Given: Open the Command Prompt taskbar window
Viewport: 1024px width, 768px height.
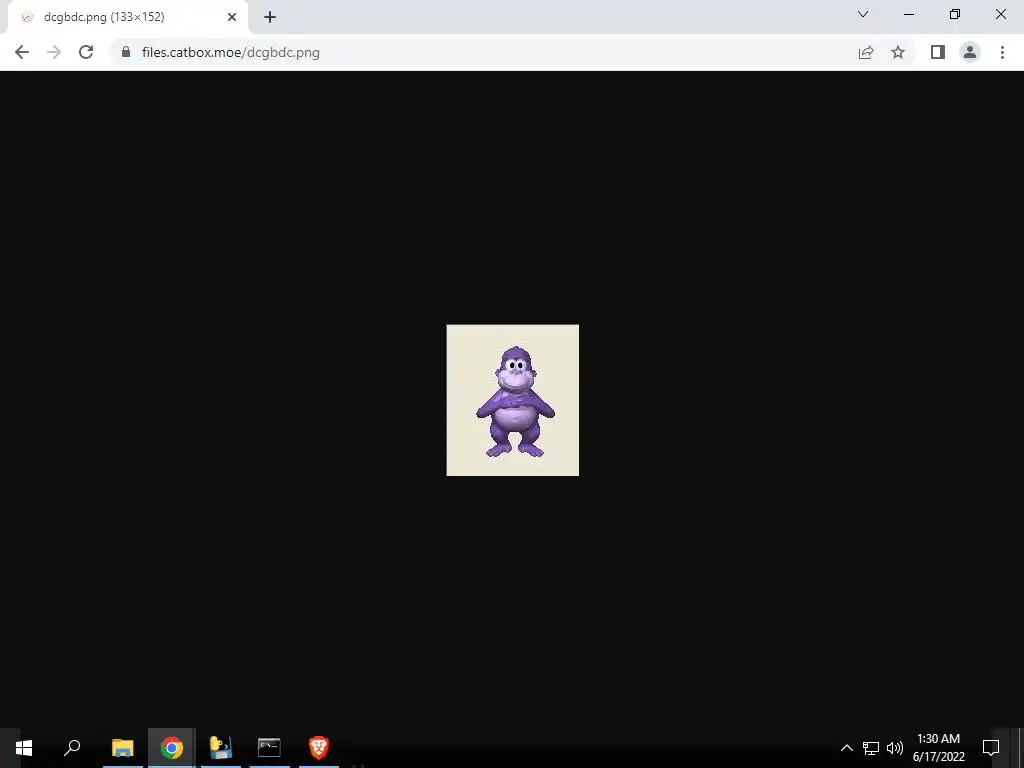Looking at the screenshot, I should click(x=269, y=748).
